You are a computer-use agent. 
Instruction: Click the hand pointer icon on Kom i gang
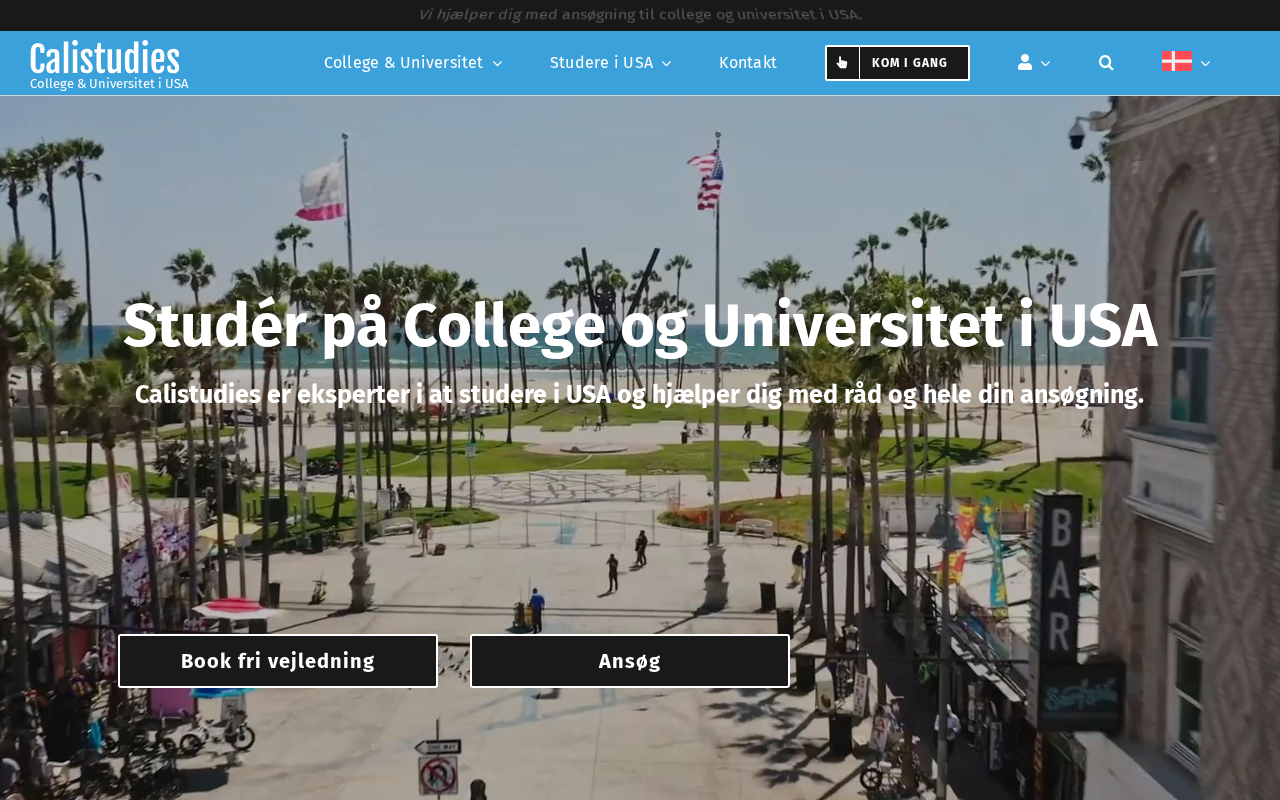[842, 63]
